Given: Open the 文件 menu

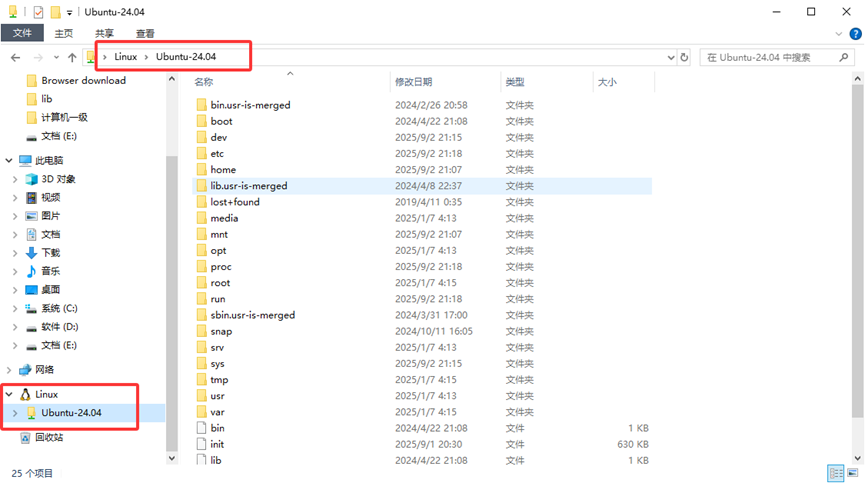Looking at the screenshot, I should (22, 33).
